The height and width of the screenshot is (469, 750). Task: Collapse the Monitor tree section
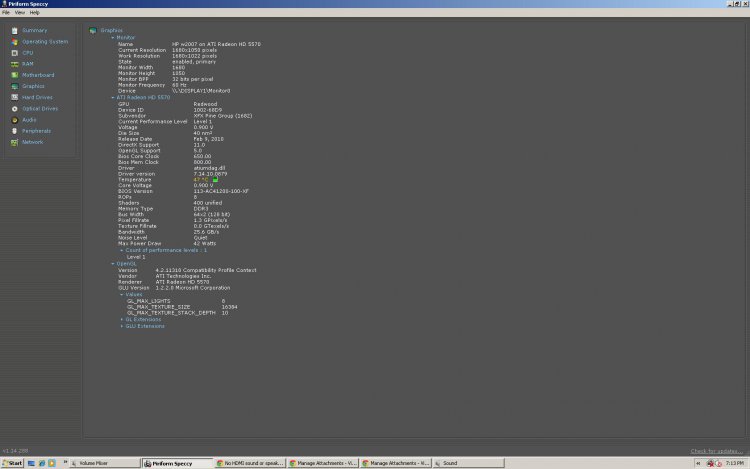113,38
